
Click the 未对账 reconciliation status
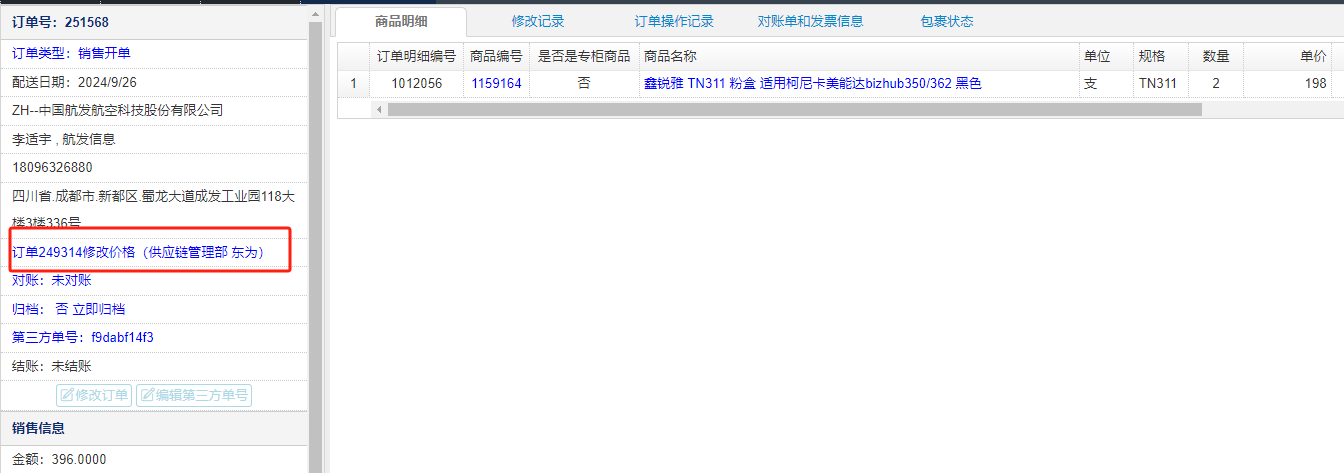pos(72,280)
